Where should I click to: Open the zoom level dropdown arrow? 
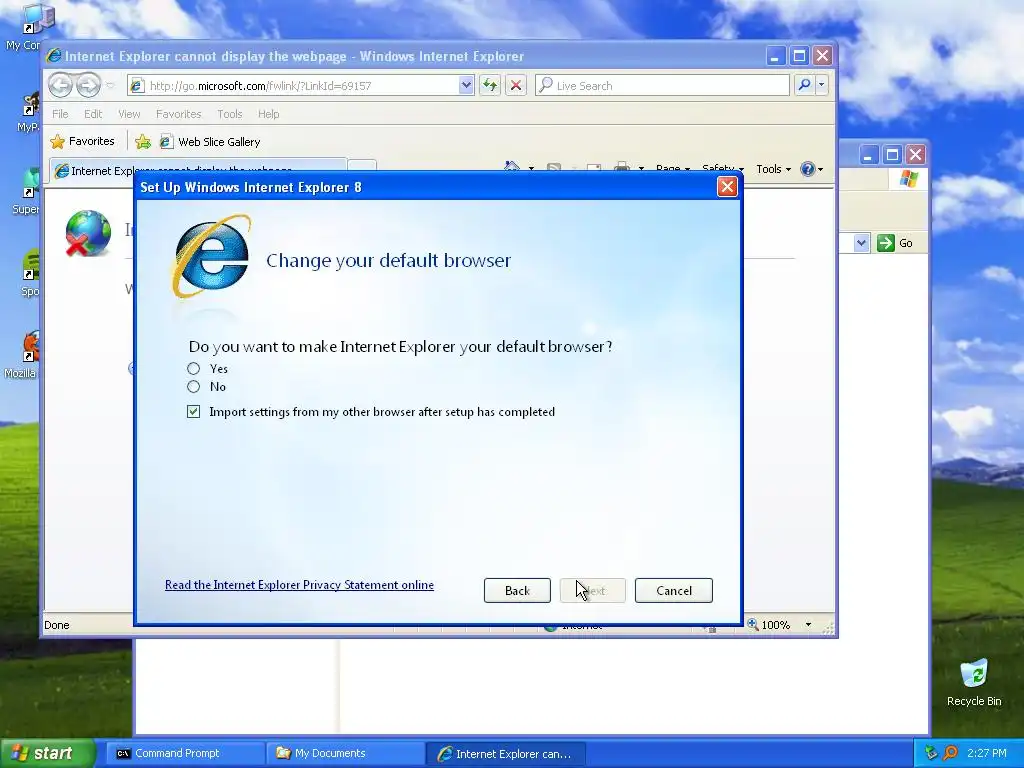(808, 625)
